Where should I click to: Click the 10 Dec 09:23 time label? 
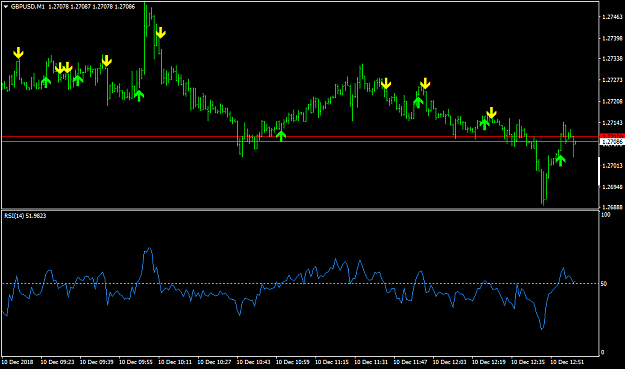click(57, 362)
